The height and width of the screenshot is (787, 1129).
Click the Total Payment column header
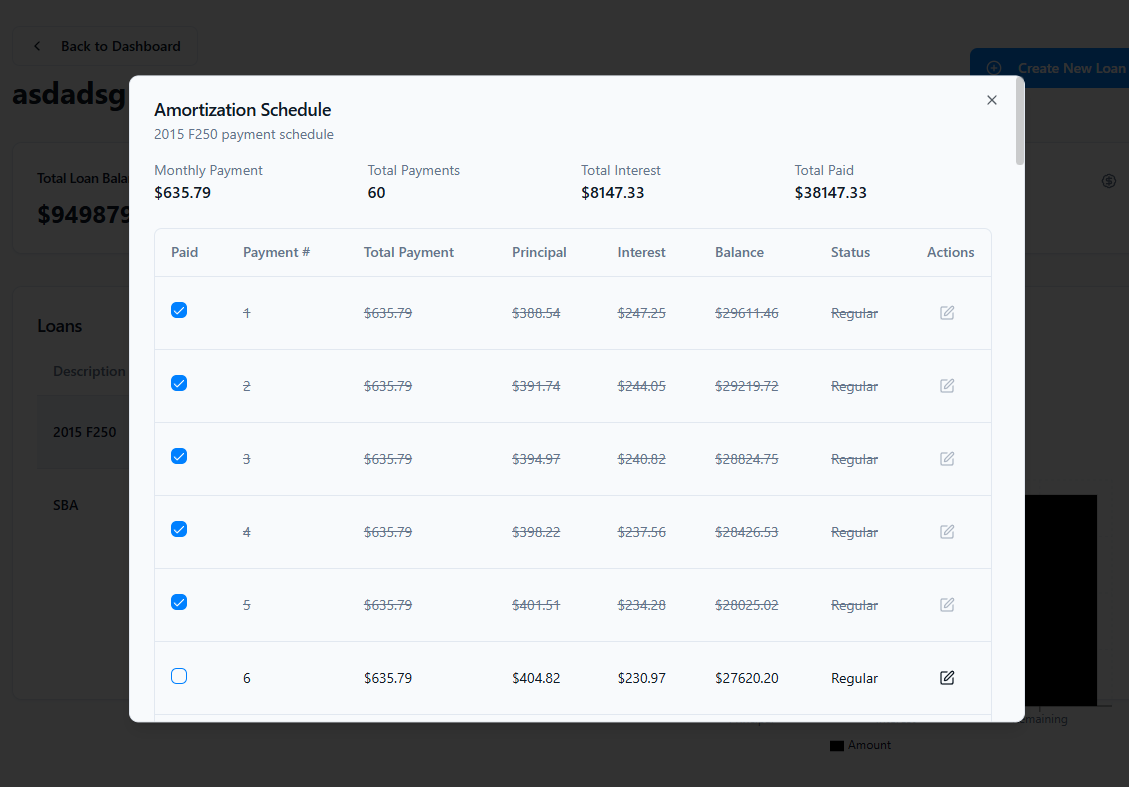point(408,253)
